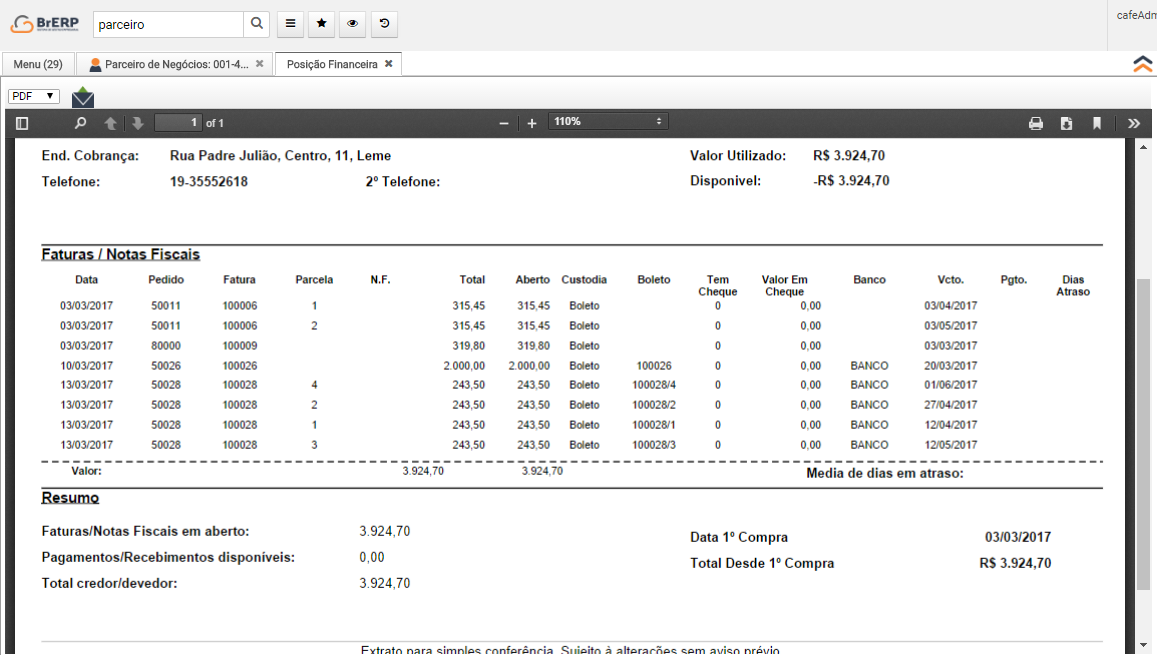Toggle the eye view icon in header
The image size is (1157, 655).
352,24
